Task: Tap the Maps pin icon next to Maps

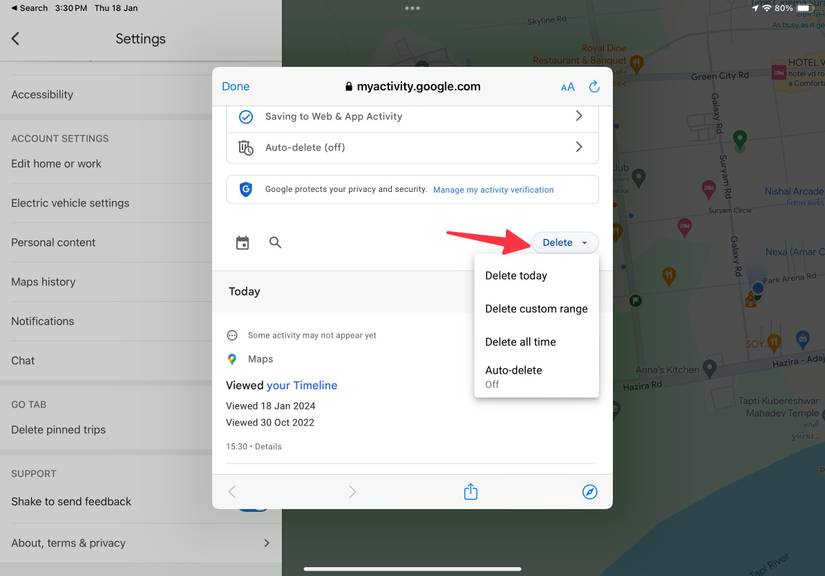Action: pos(231,357)
